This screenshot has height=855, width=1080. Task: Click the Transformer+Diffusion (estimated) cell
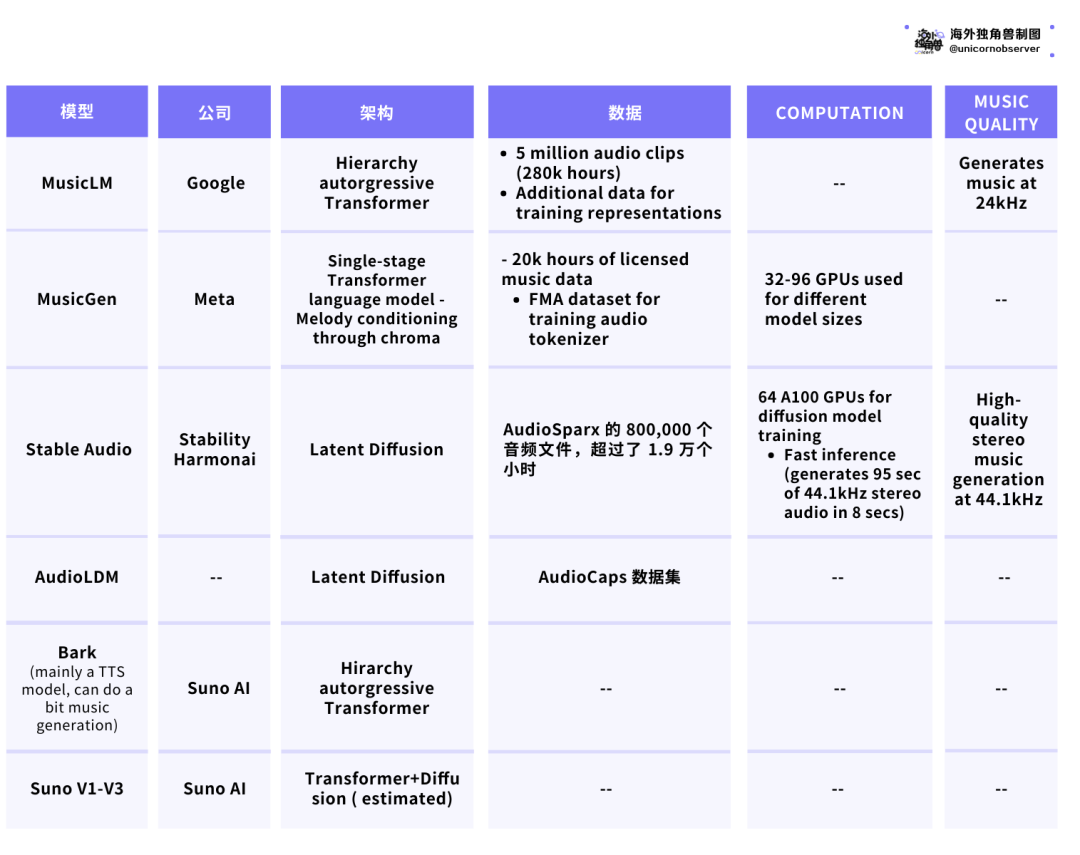(x=377, y=790)
